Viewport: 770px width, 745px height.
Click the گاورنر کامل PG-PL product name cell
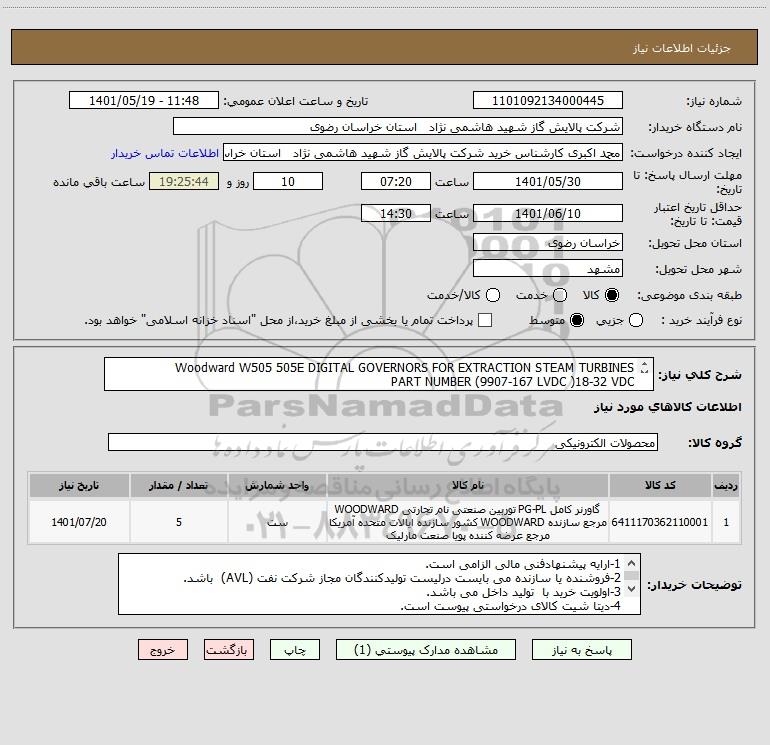click(x=468, y=522)
